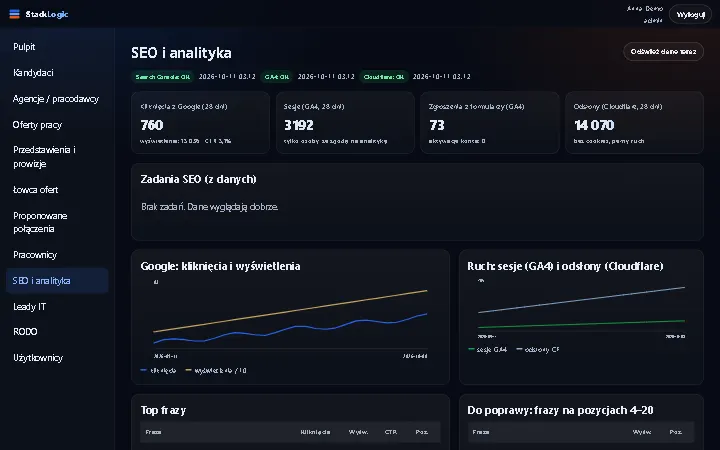This screenshot has height=450, width=720.
Task: Select the active SEO i analityka item
Action: coord(57,281)
